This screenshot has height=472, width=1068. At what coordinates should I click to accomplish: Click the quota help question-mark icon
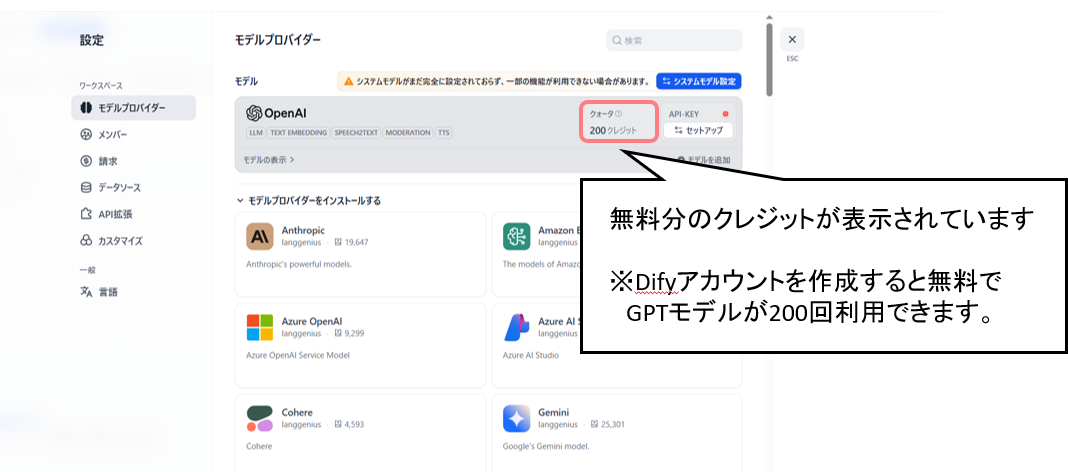[x=619, y=114]
